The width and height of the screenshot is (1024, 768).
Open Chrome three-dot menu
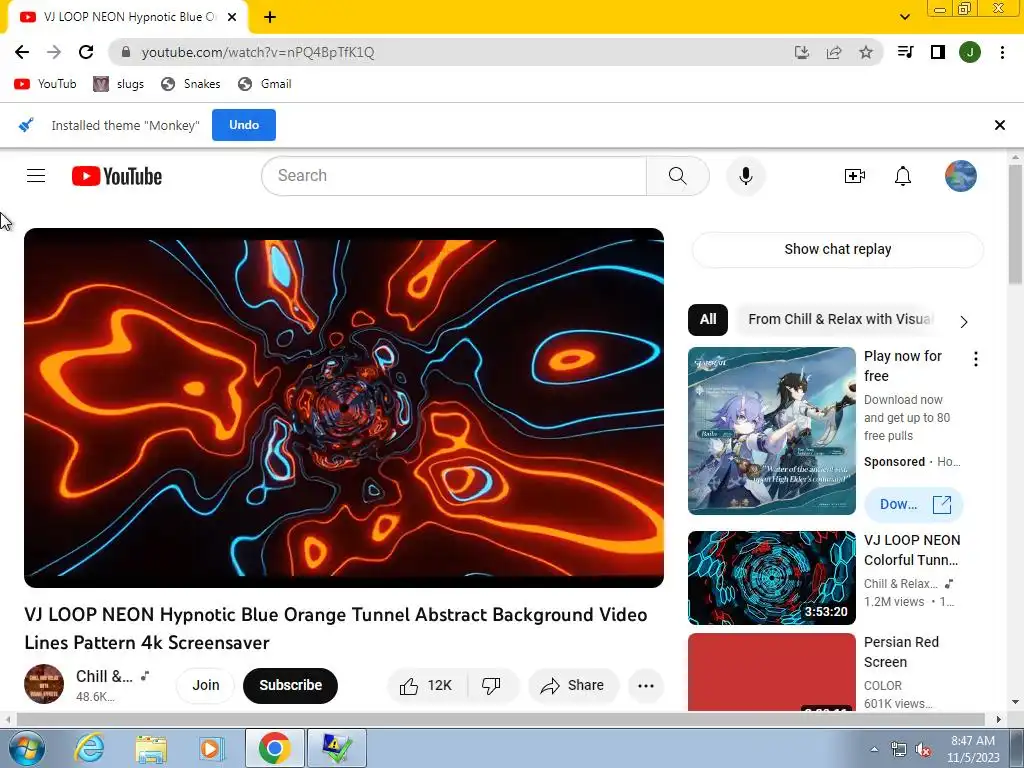[x=1002, y=52]
